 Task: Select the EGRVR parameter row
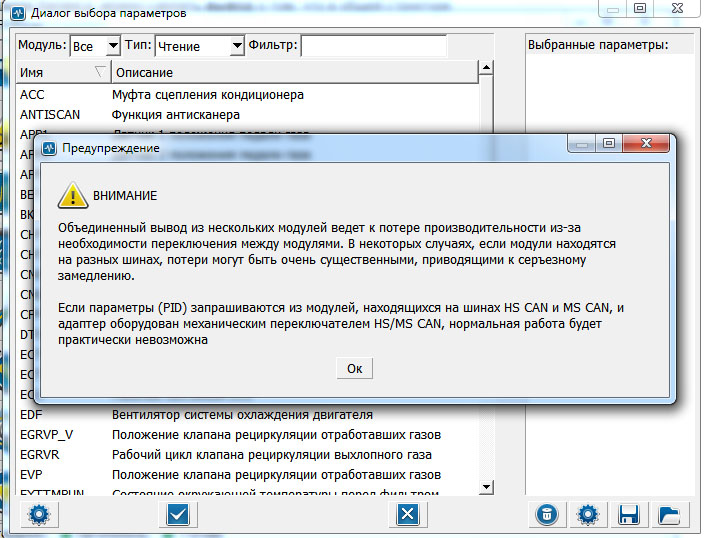coord(247,454)
